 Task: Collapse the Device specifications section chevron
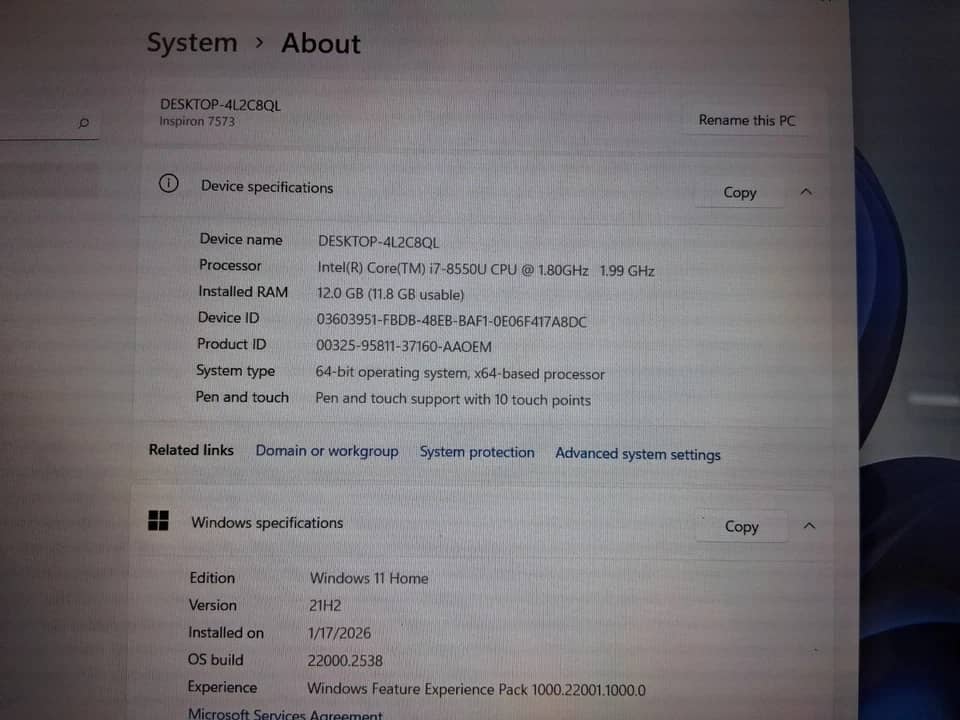tap(806, 192)
